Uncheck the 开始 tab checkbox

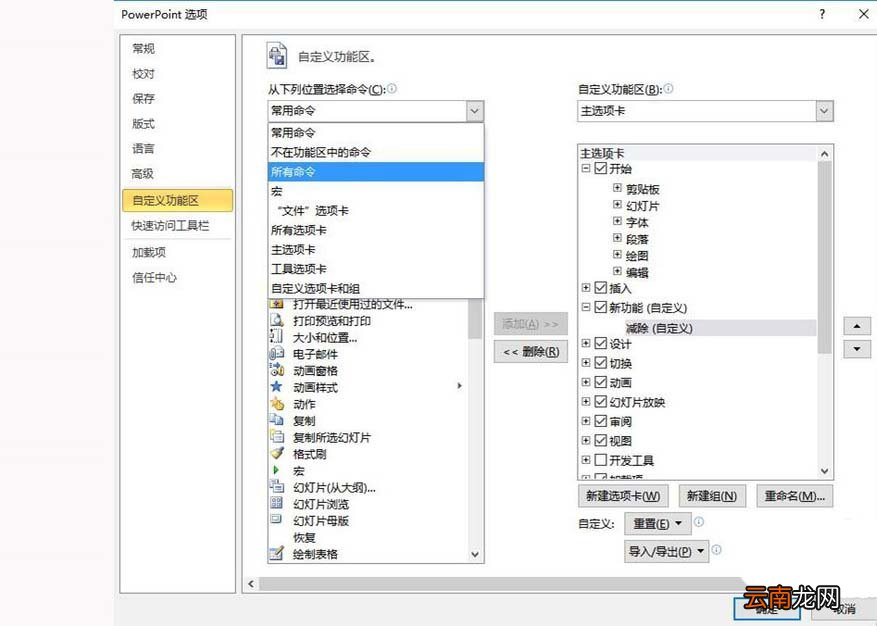[x=601, y=168]
